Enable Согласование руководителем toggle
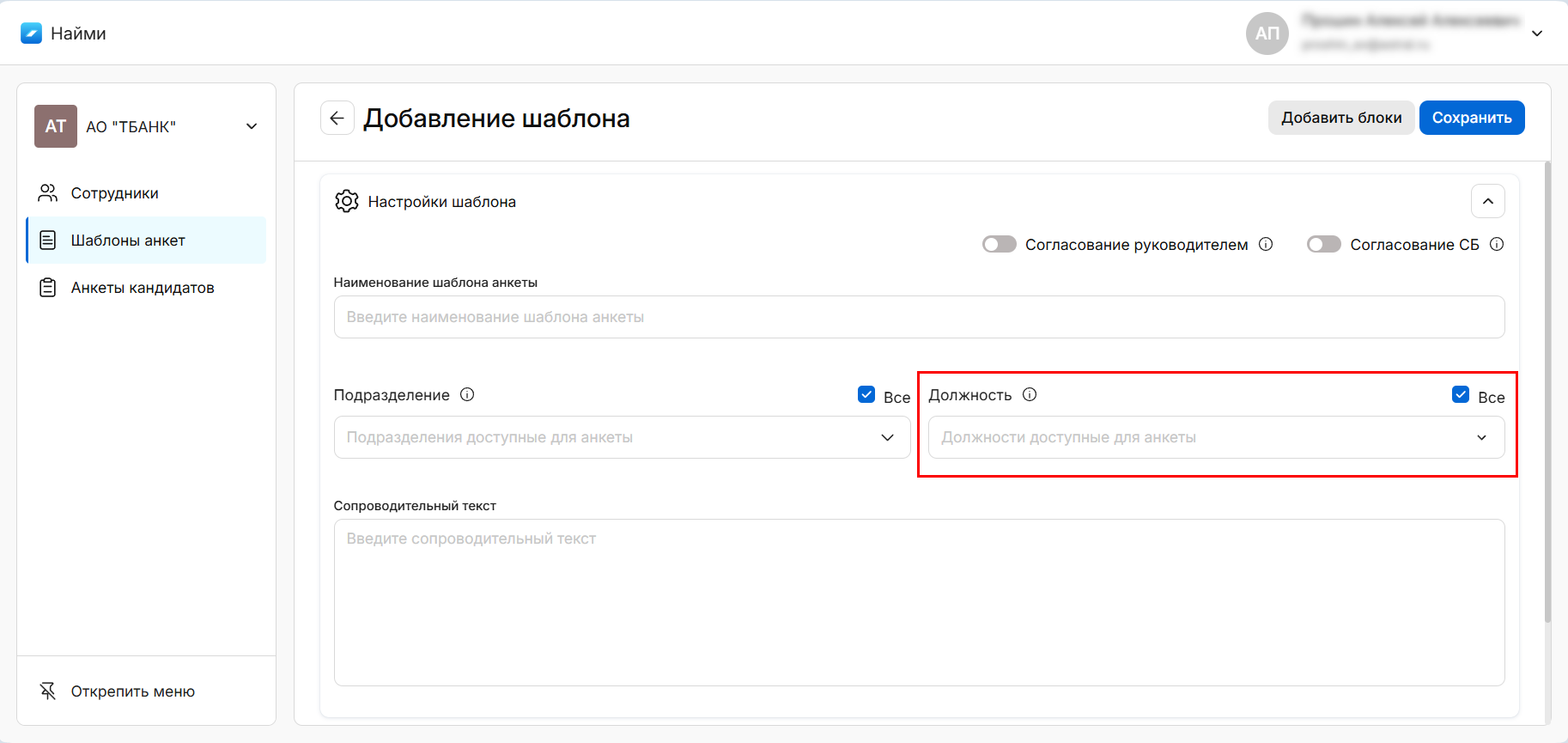This screenshot has height=743, width=1568. pyautogui.click(x=999, y=245)
